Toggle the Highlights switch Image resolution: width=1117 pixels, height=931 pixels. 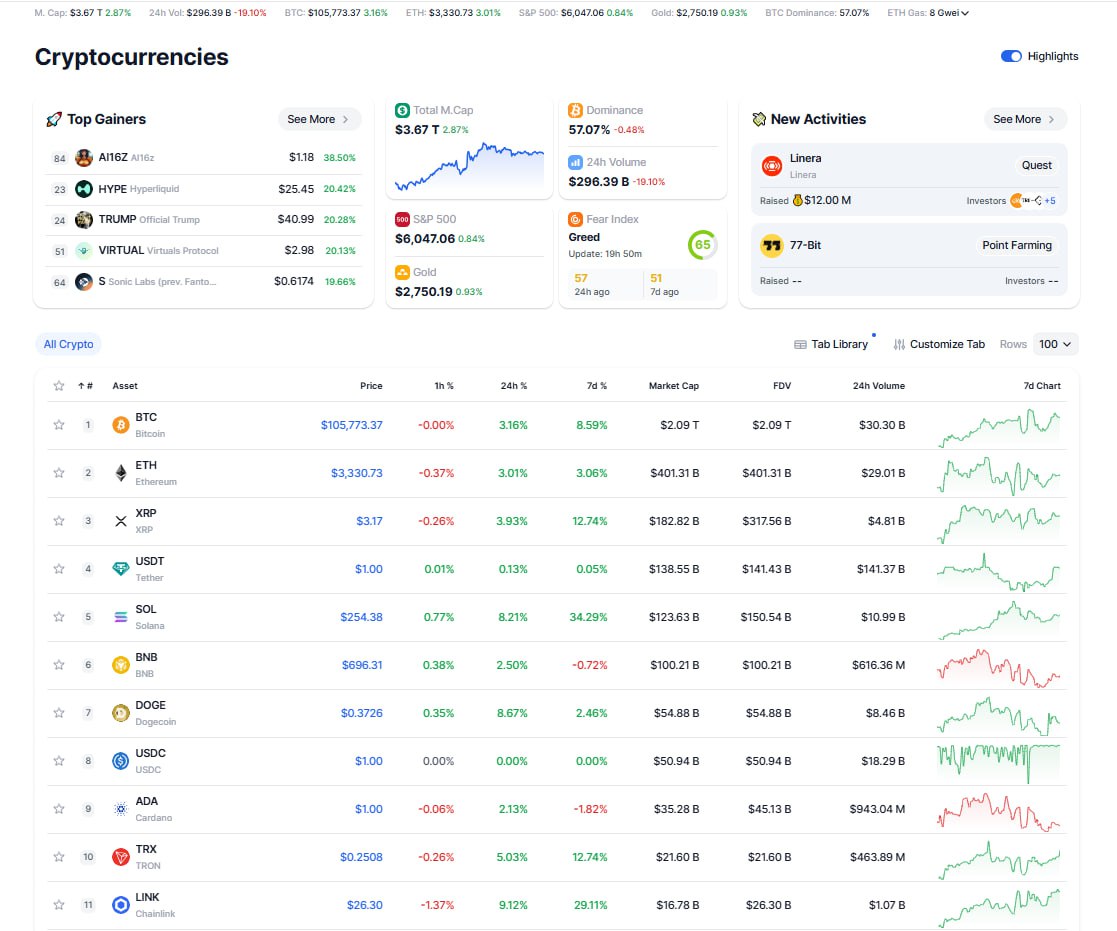[x=1011, y=56]
